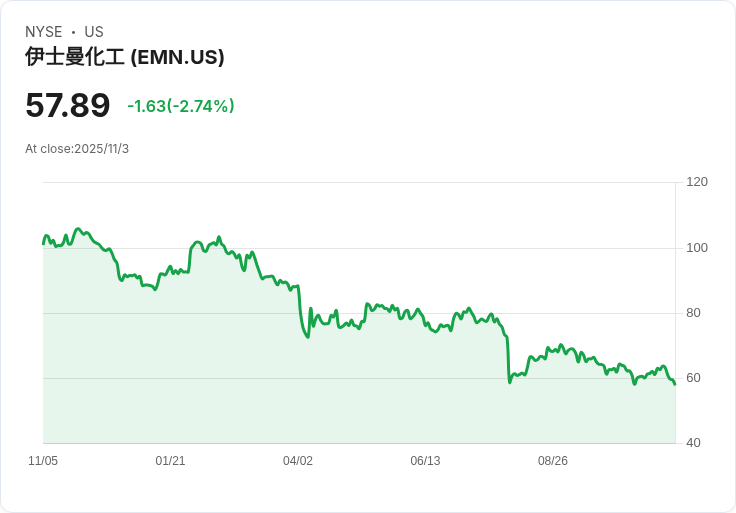Open the 伊士曼化工 (EMN.US) stock title
736x513 pixels.
(124, 57)
